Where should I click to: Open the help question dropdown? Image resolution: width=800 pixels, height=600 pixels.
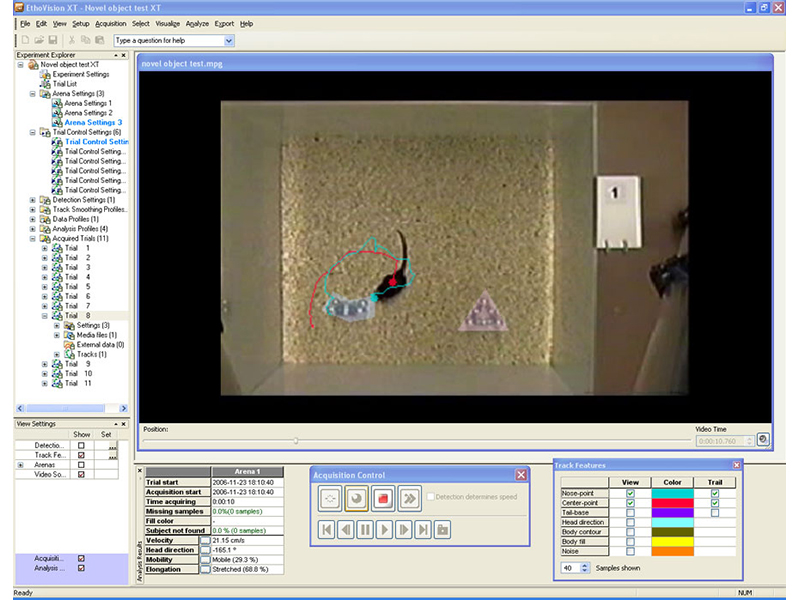click(229, 40)
